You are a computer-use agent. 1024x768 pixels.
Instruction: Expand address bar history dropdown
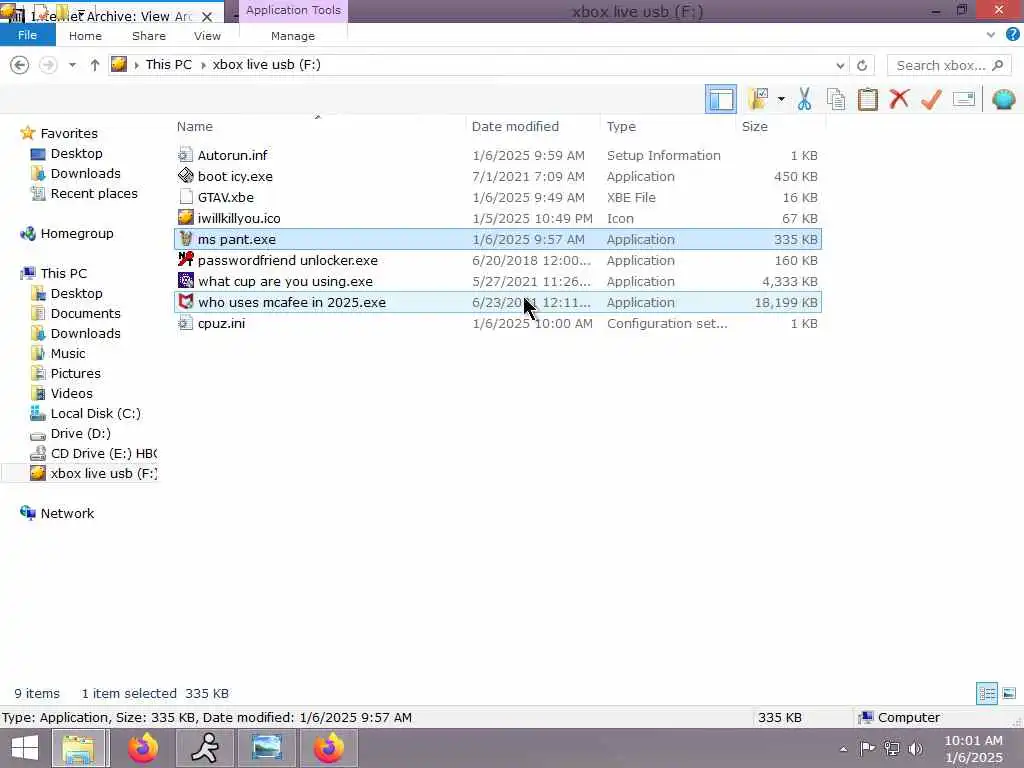[840, 65]
